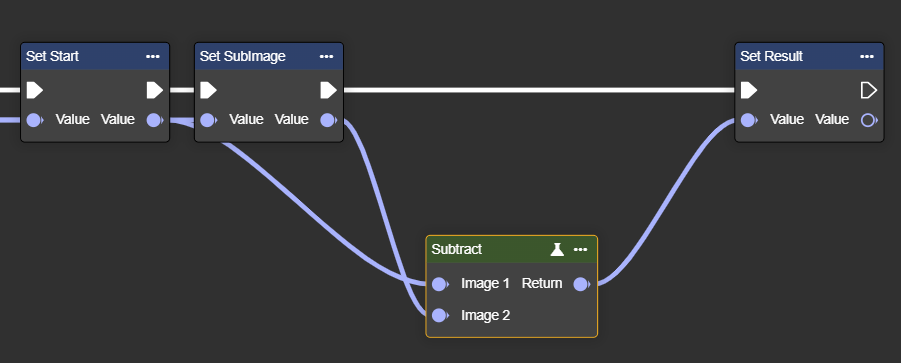Select the Subtract node title
This screenshot has width=901, height=363.
point(456,249)
